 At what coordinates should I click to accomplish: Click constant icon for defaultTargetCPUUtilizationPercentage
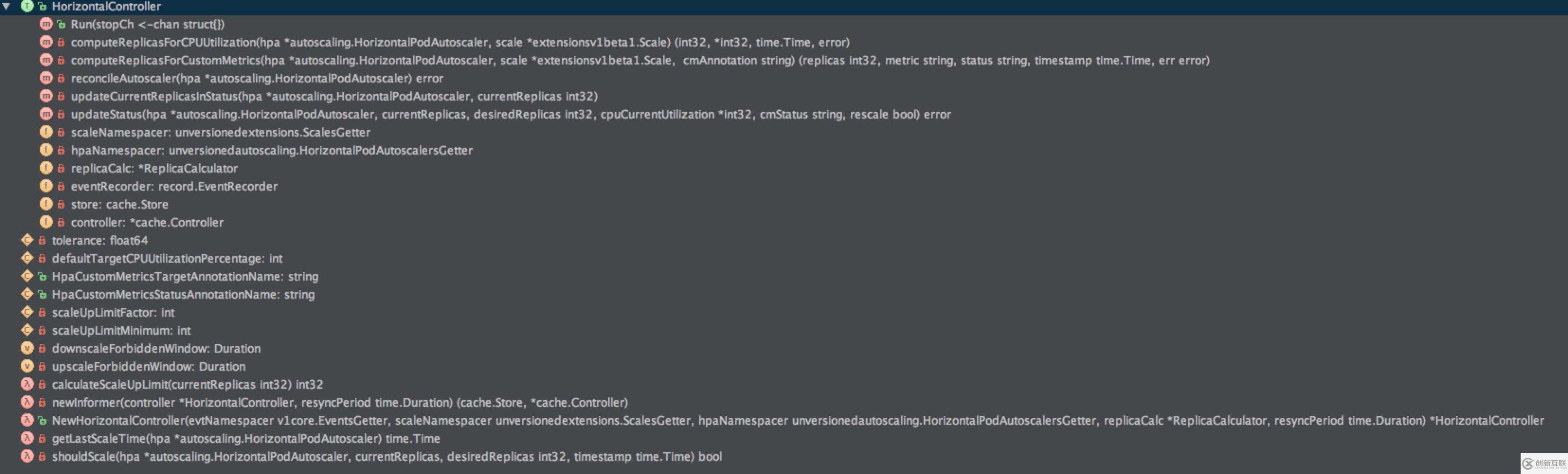(27, 258)
